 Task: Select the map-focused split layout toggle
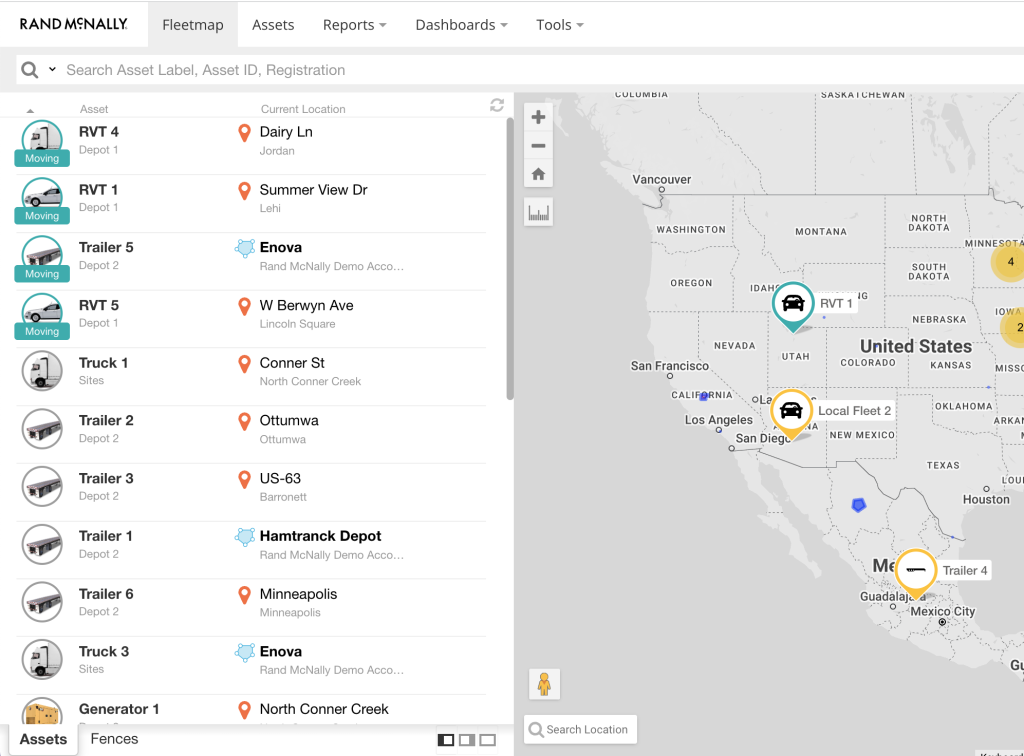pyautogui.click(x=467, y=740)
